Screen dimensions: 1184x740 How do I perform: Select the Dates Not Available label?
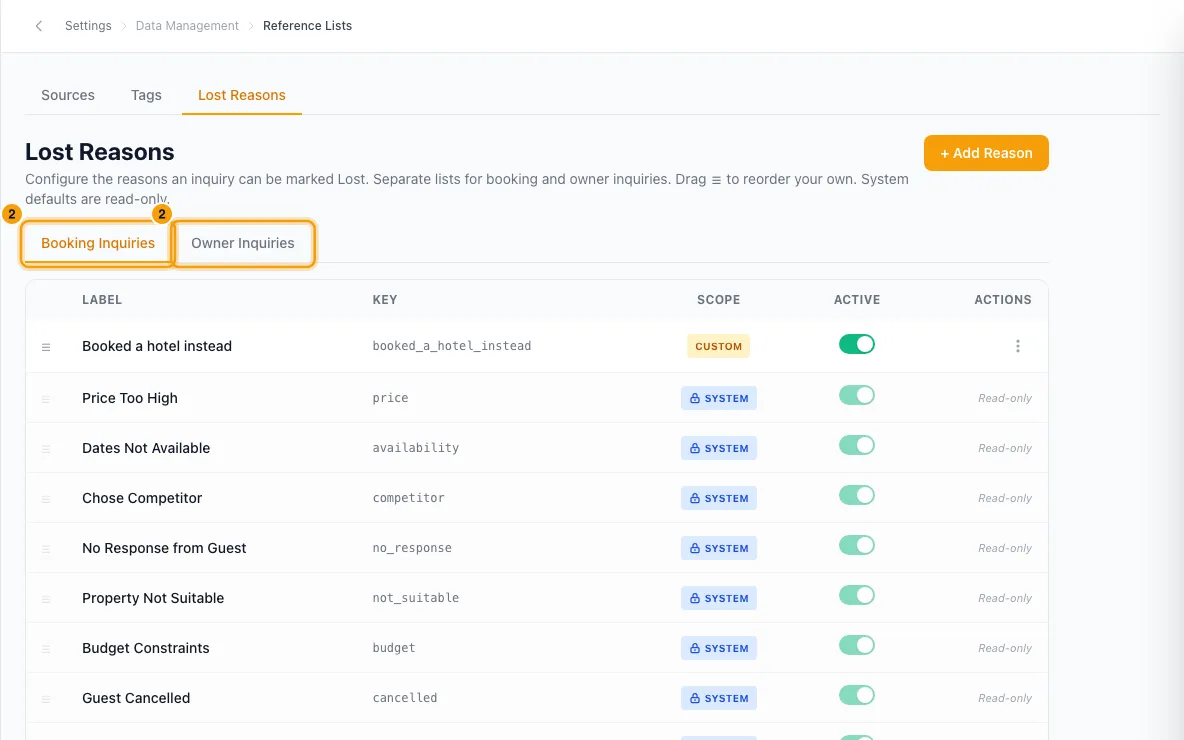click(x=146, y=448)
